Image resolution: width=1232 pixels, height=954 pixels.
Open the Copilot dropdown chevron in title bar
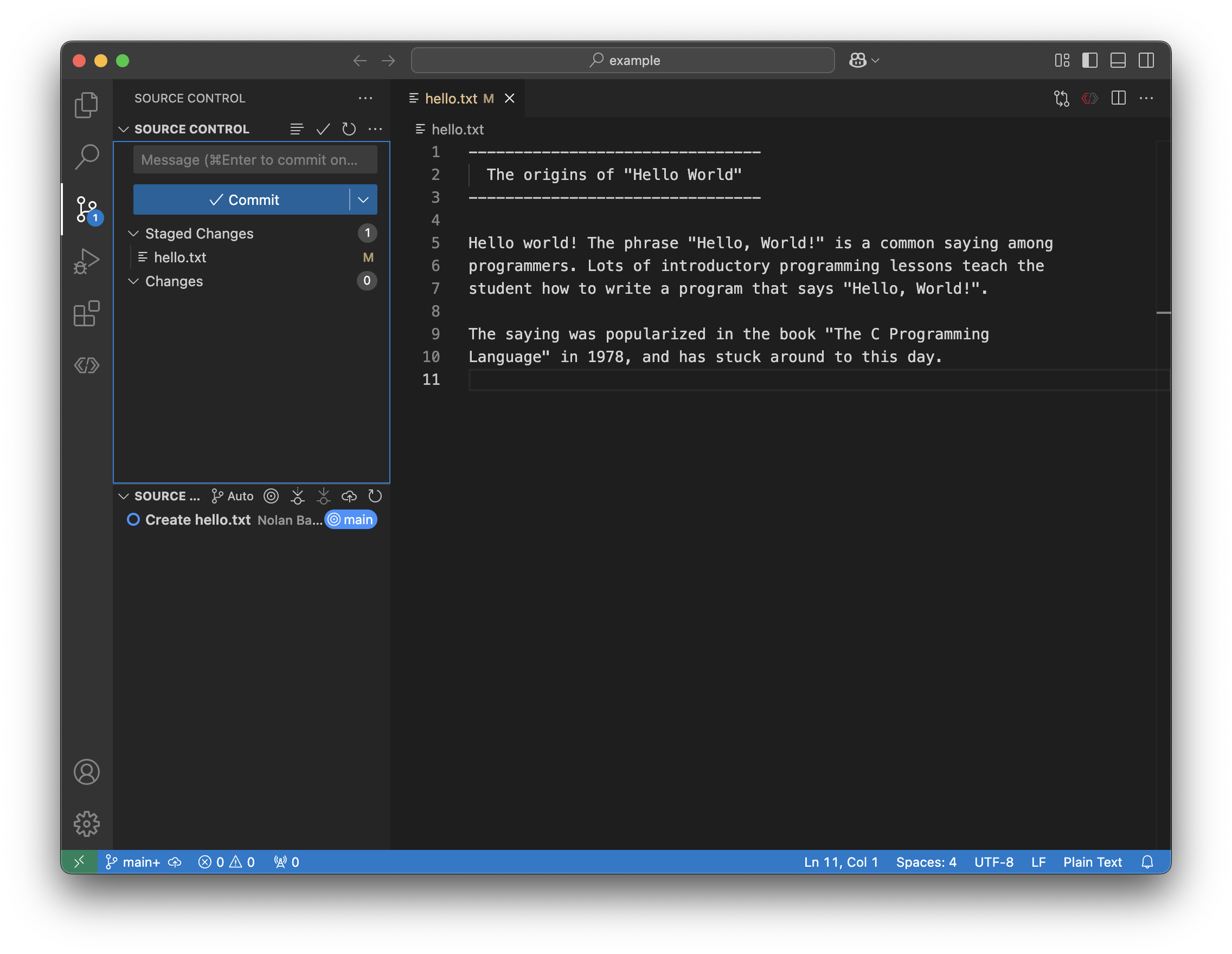pos(876,60)
